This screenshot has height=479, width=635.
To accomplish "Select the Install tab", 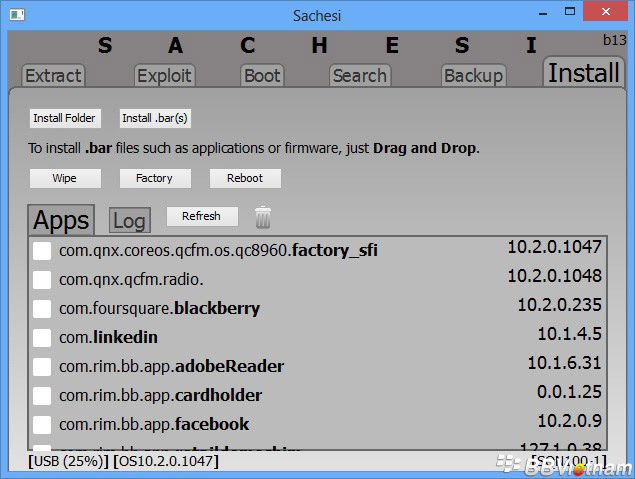I will 584,72.
